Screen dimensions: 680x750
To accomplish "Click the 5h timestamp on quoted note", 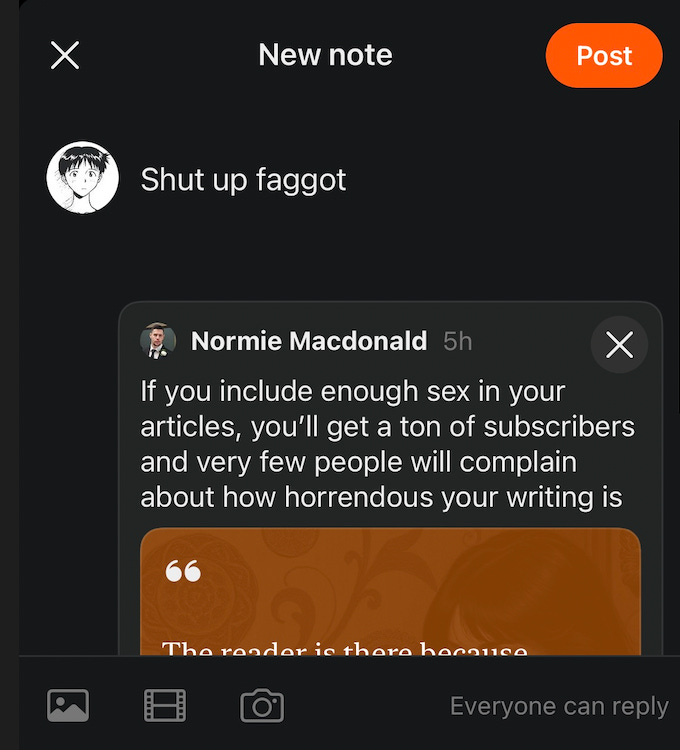I will 457,342.
